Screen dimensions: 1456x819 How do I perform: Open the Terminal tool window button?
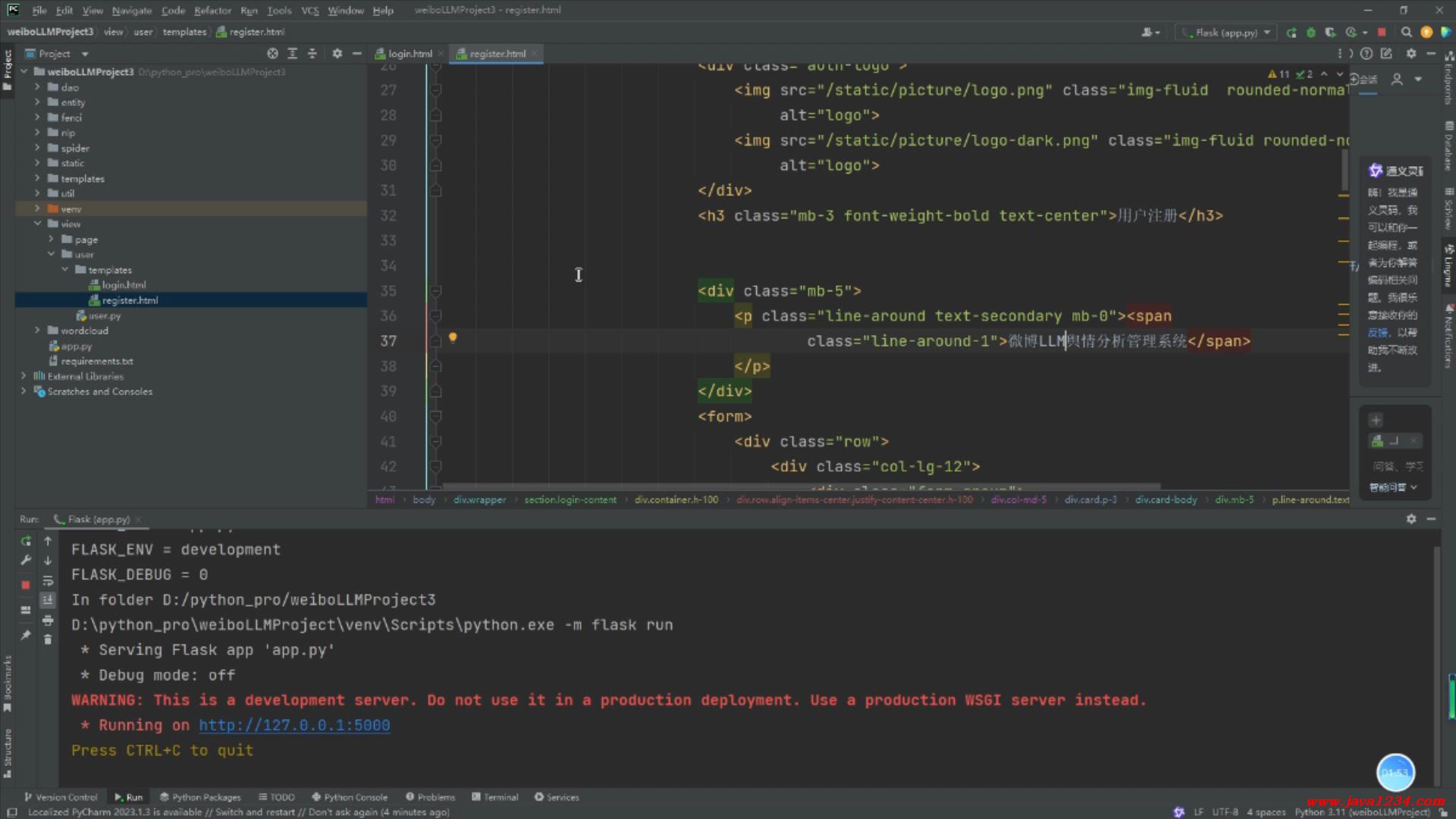point(494,797)
